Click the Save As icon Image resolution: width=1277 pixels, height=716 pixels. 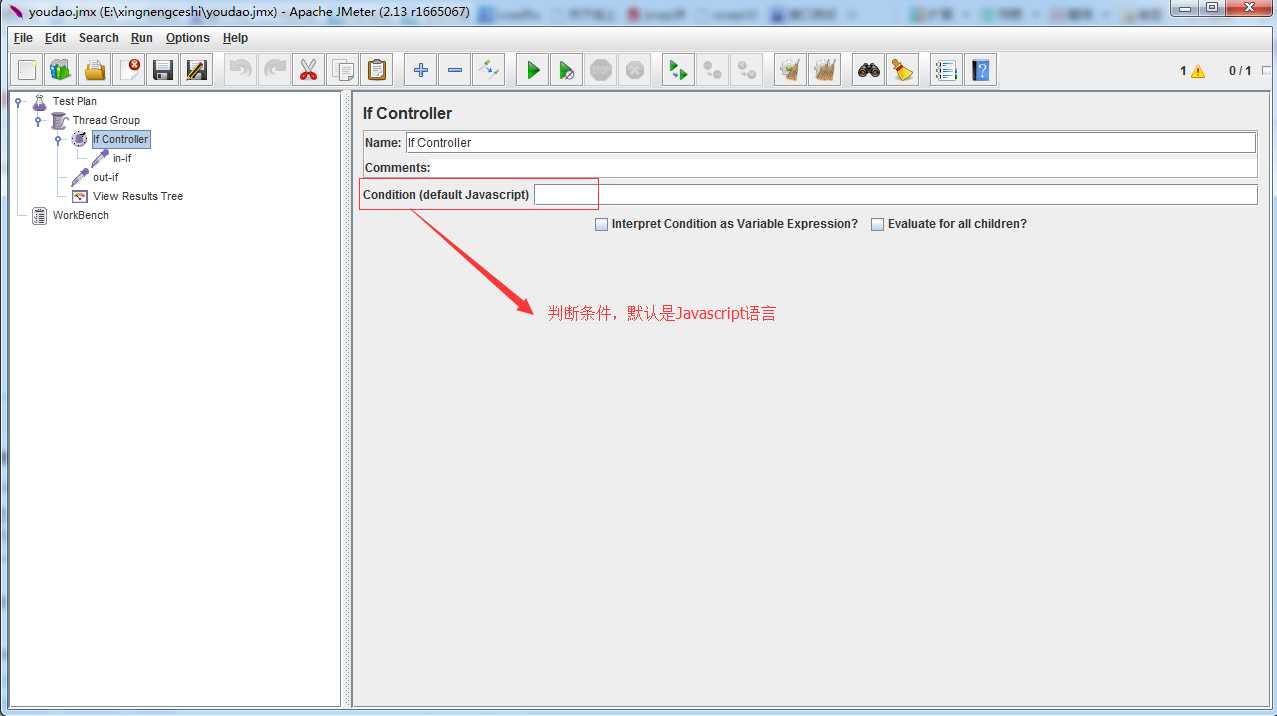tap(197, 70)
